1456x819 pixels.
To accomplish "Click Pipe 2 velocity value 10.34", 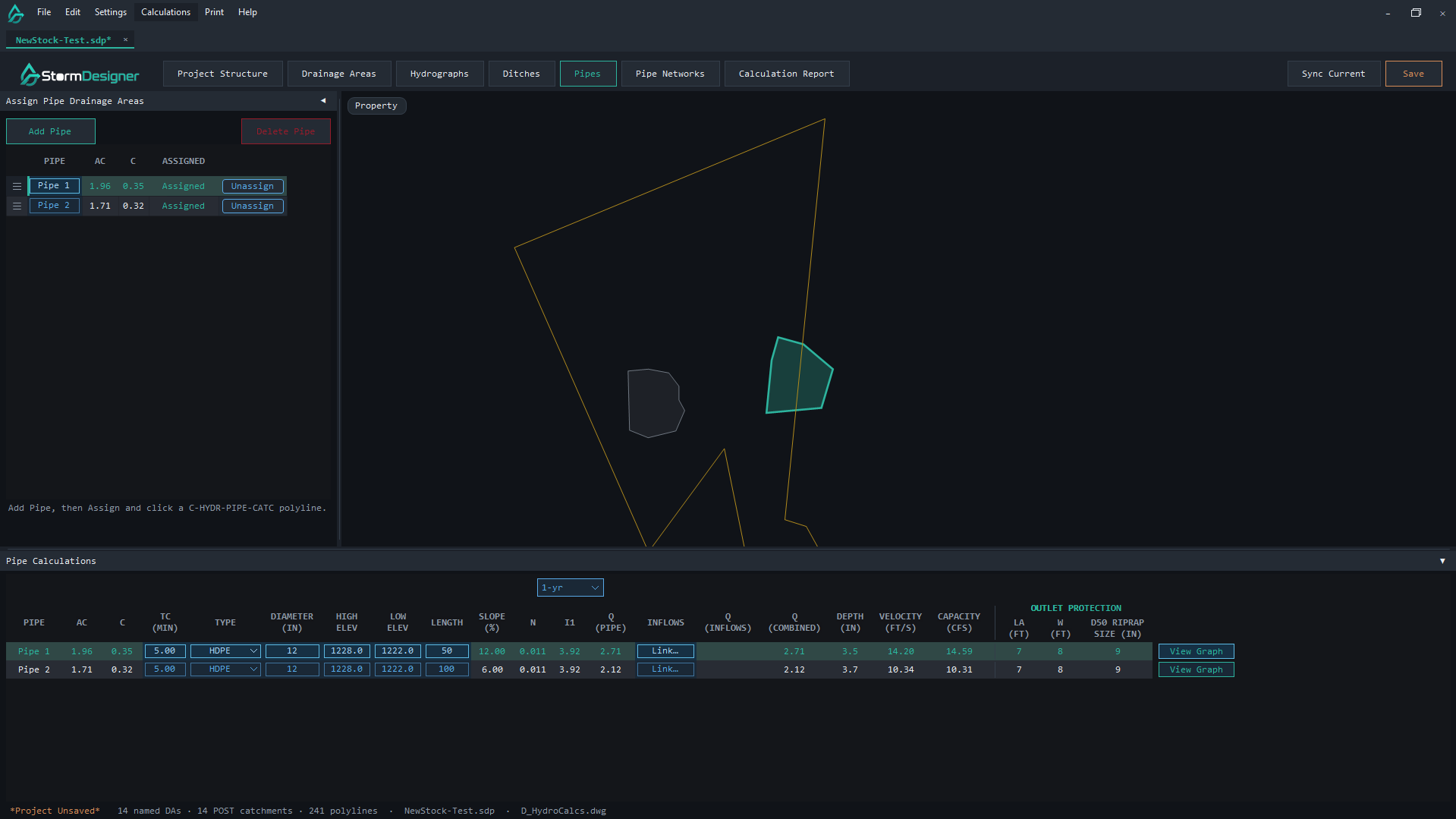I will (901, 669).
